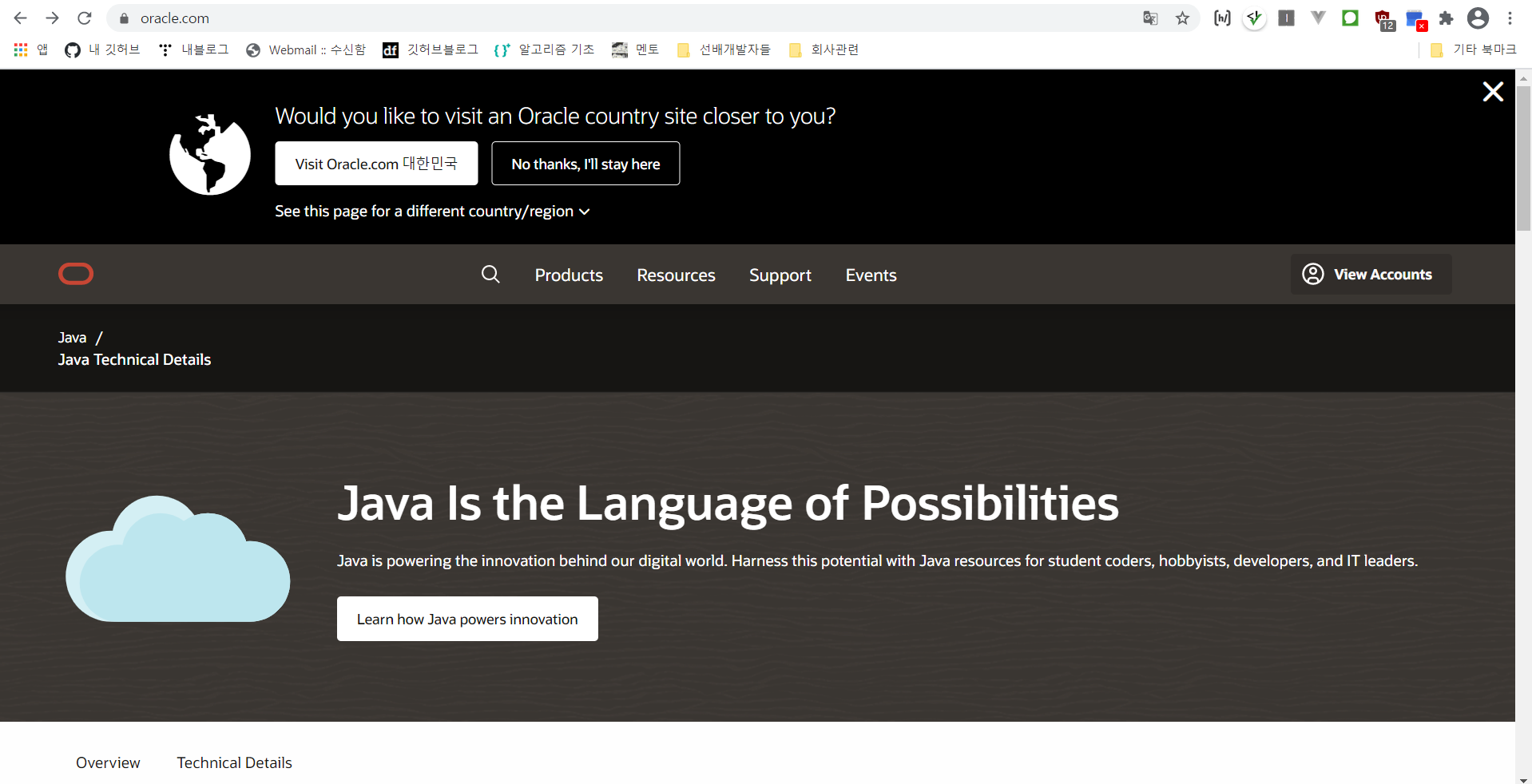The width and height of the screenshot is (1532, 784).
Task: Click the Oracle logo
Action: click(76, 274)
